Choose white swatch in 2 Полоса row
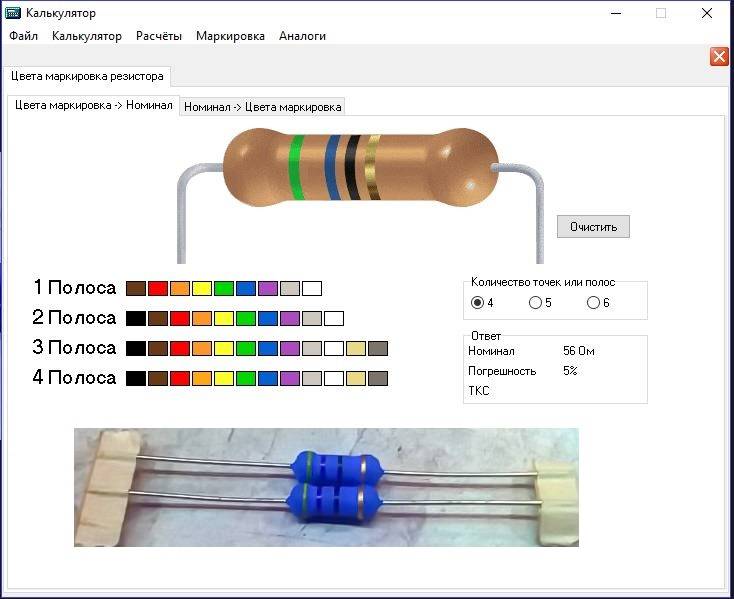This screenshot has height=599, width=734. pyautogui.click(x=334, y=318)
